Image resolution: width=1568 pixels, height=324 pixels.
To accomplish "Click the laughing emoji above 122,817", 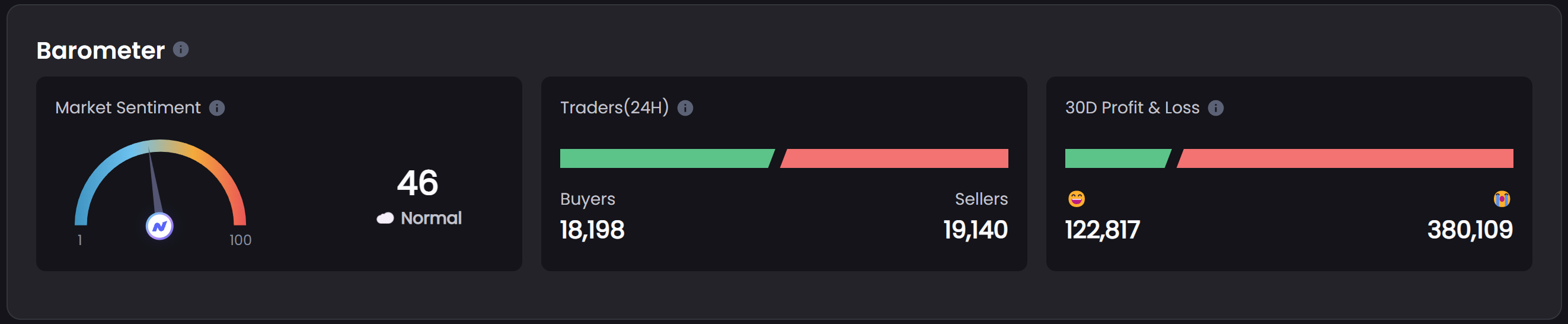I will [x=1076, y=199].
